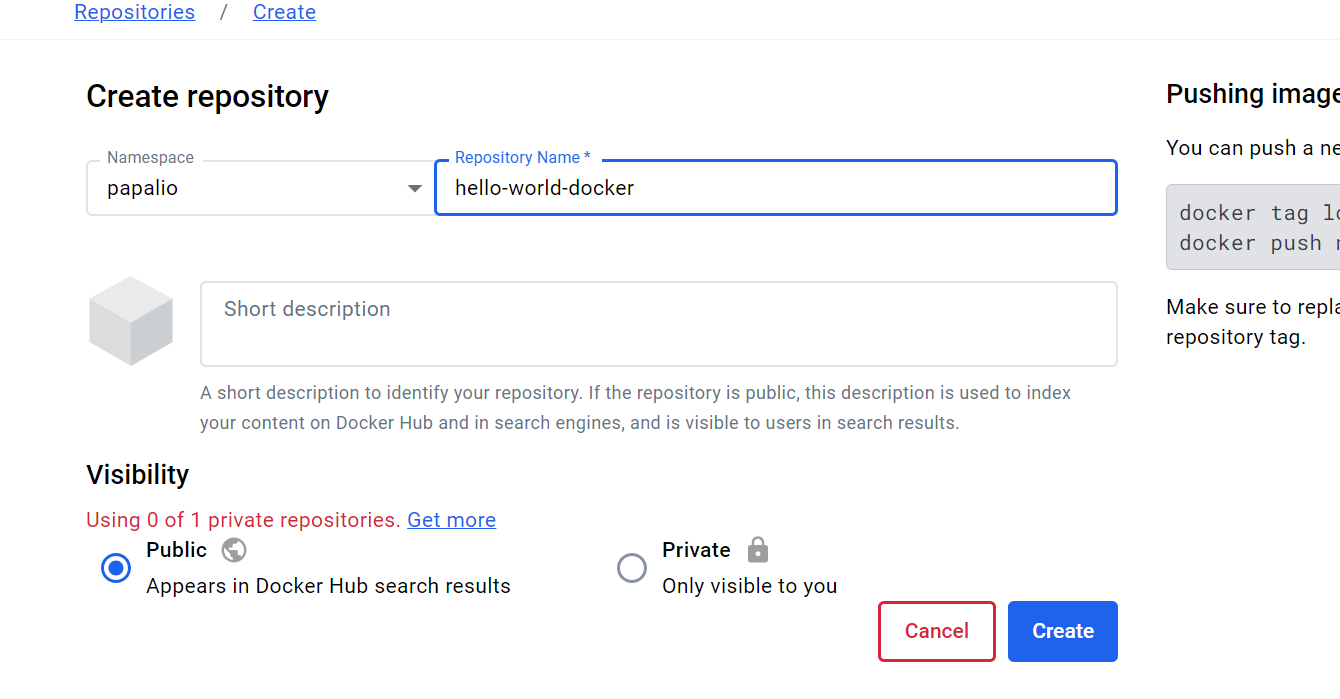
Task: Click the globe icon beside Public
Action: pyautogui.click(x=234, y=550)
